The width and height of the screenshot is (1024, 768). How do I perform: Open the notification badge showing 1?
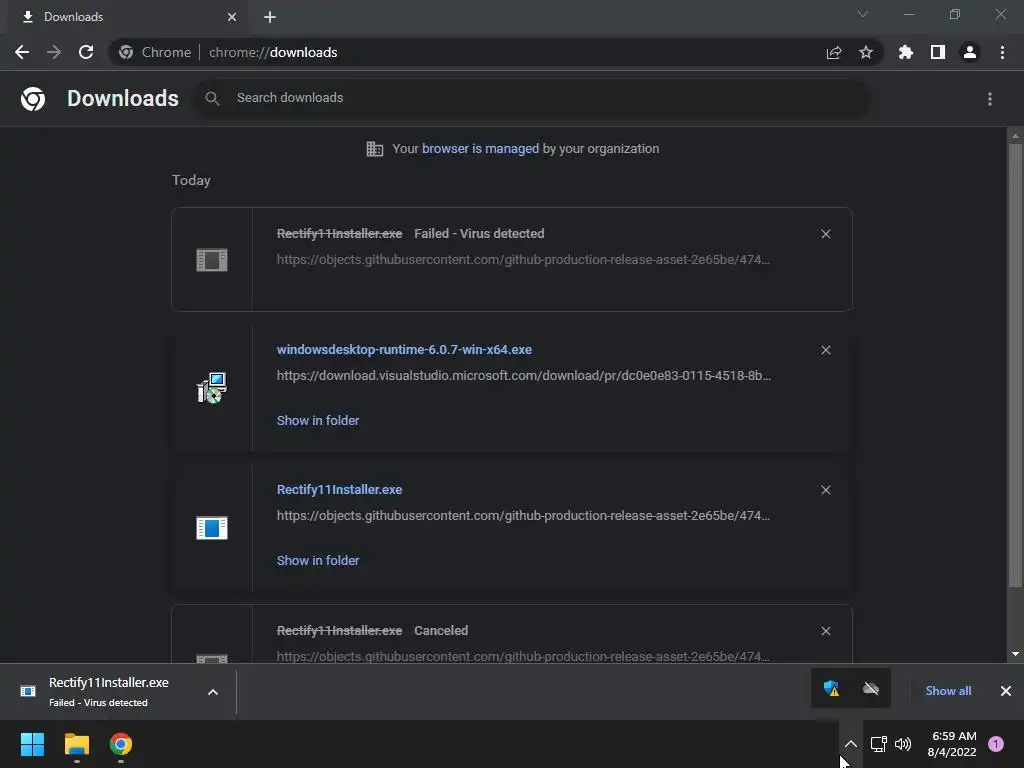(996, 744)
